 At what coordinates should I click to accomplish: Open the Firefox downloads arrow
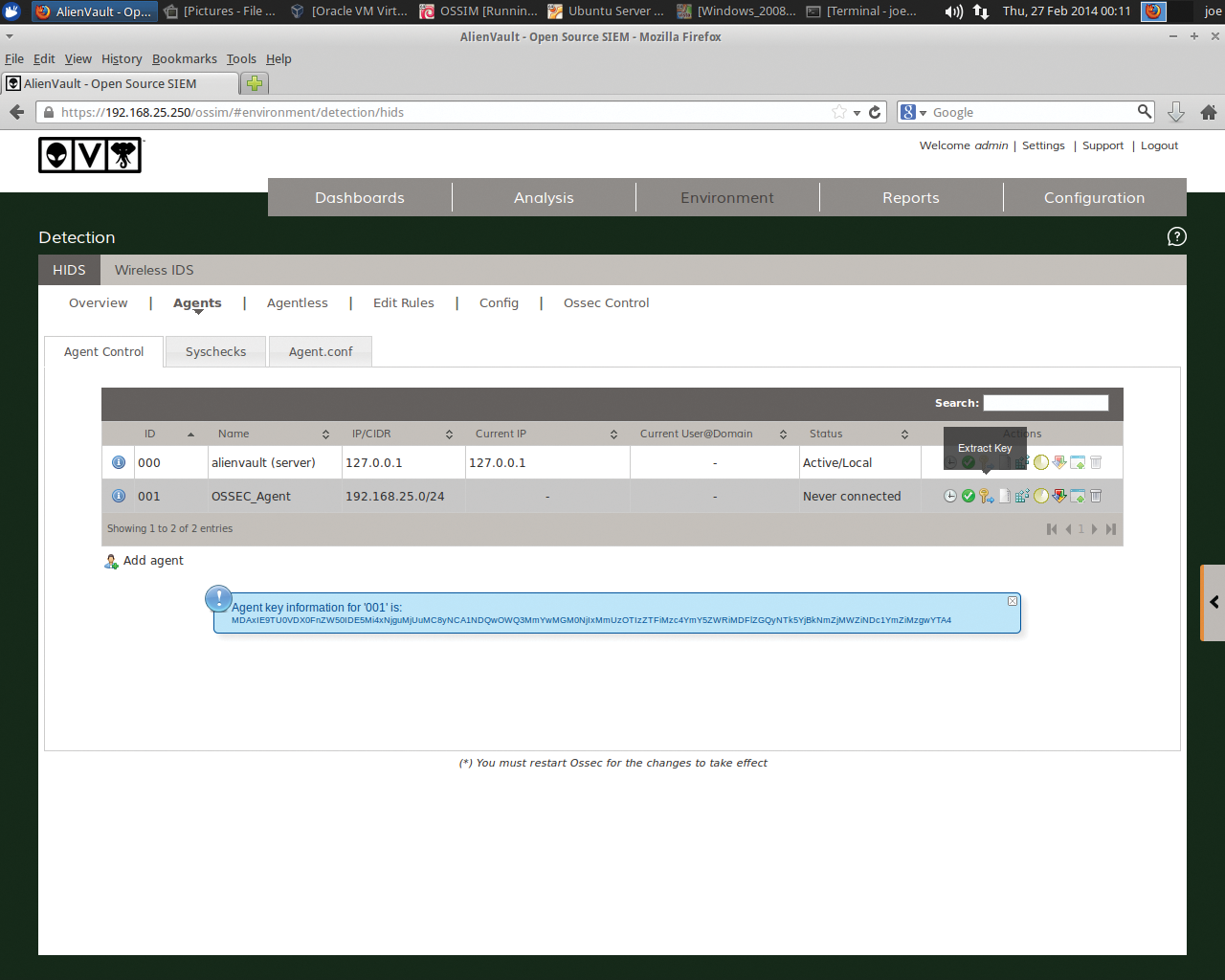point(1176,112)
